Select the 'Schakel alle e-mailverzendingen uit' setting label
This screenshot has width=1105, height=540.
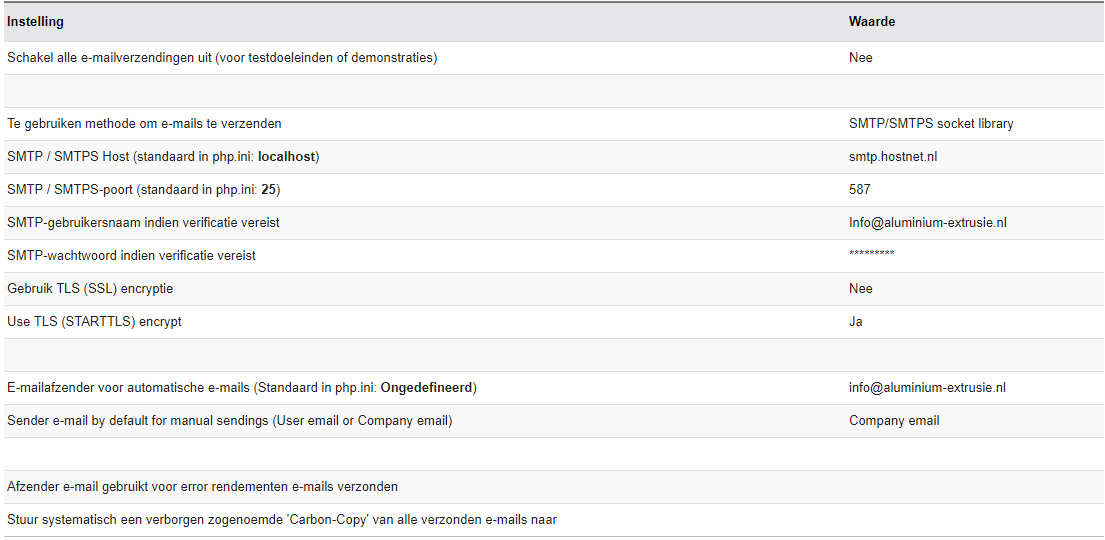pyautogui.click(x=222, y=58)
